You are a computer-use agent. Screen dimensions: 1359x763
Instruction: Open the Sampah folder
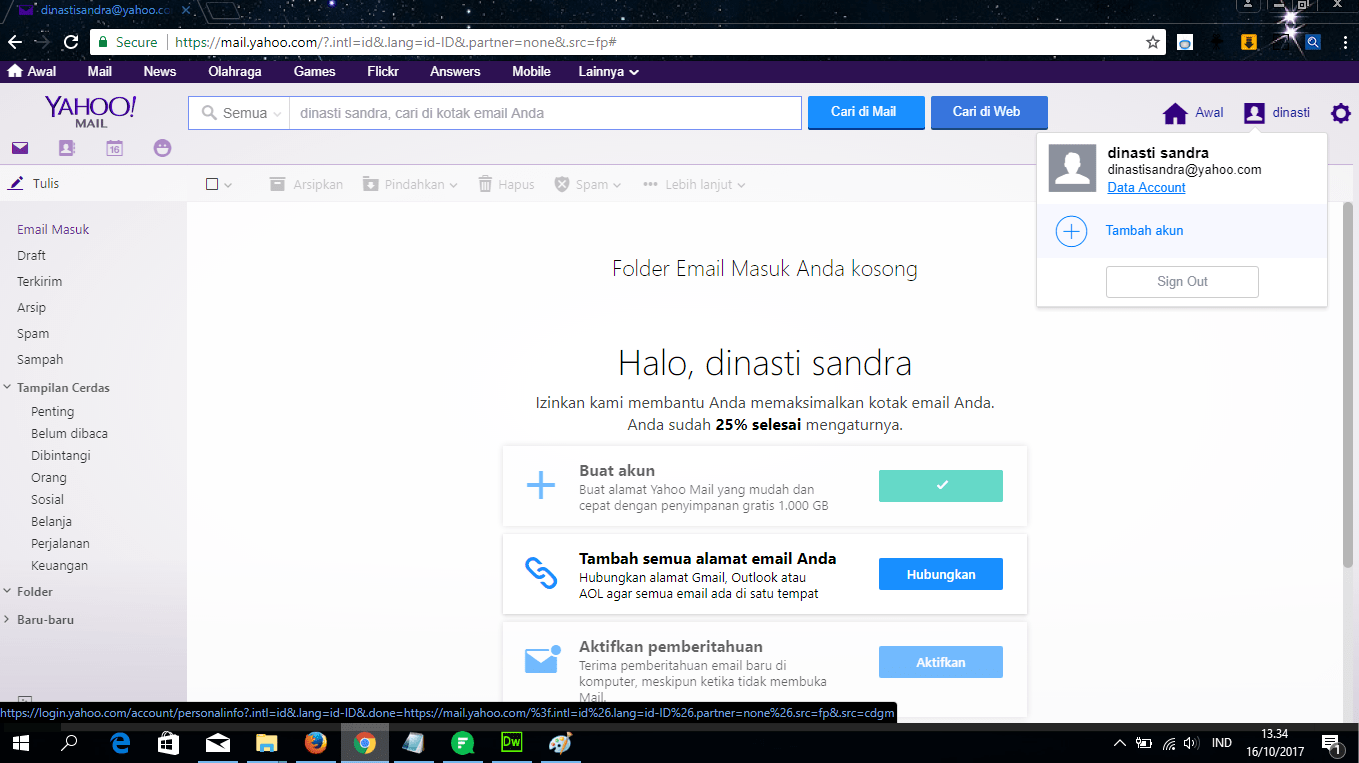tap(40, 359)
